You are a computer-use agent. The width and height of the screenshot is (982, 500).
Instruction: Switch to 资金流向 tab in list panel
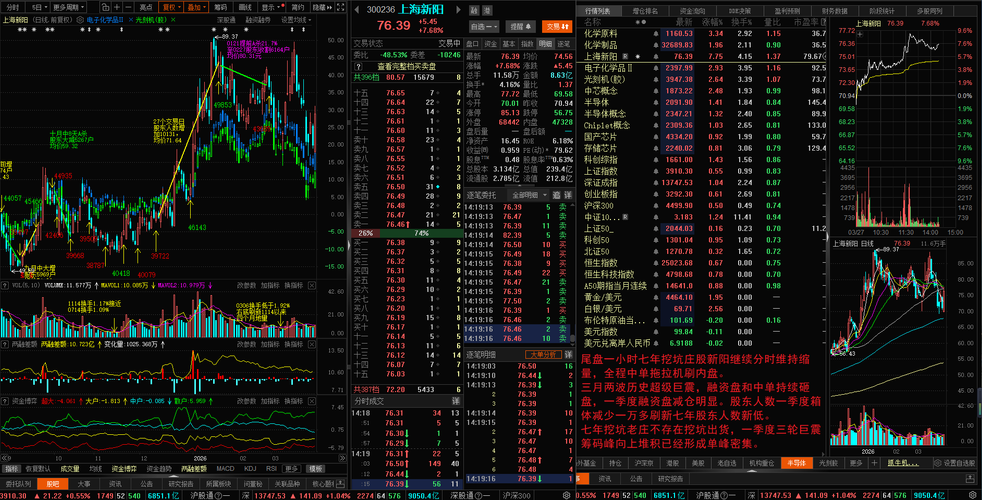pos(692,11)
